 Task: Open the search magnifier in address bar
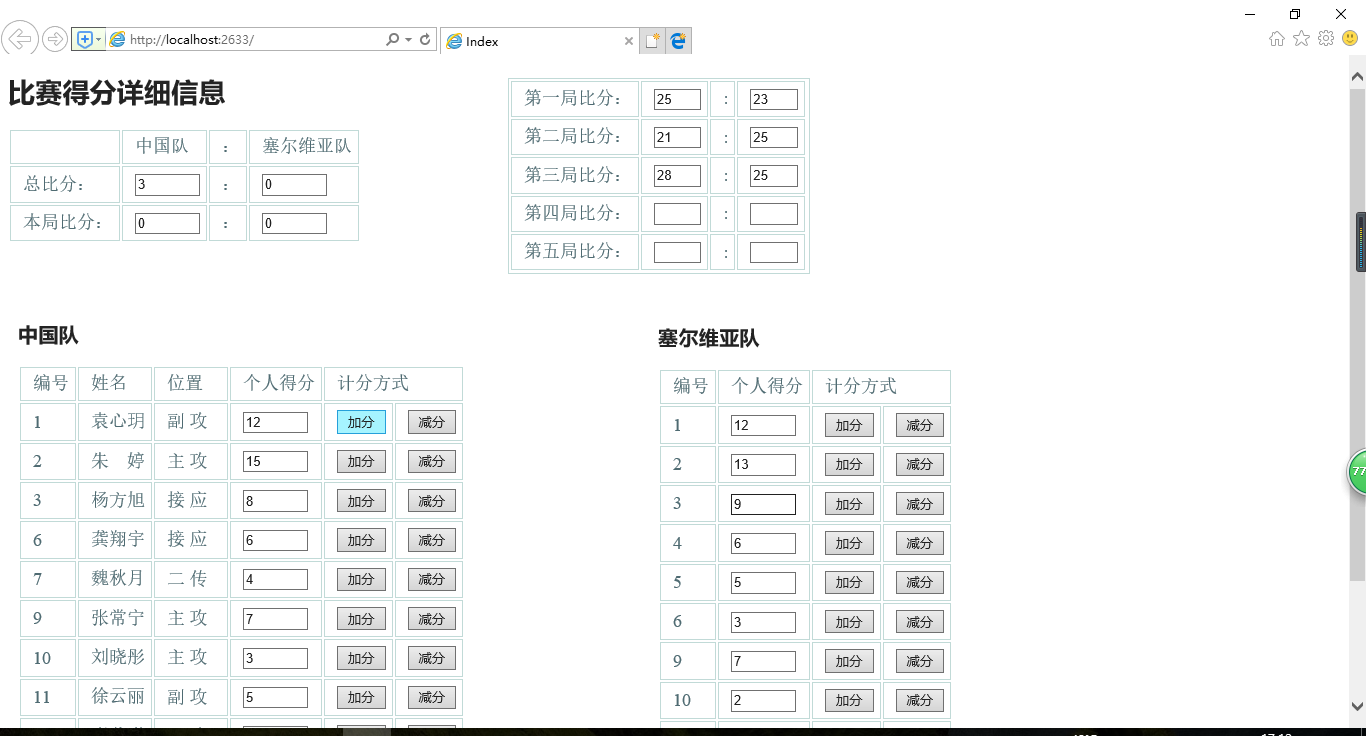pos(393,39)
